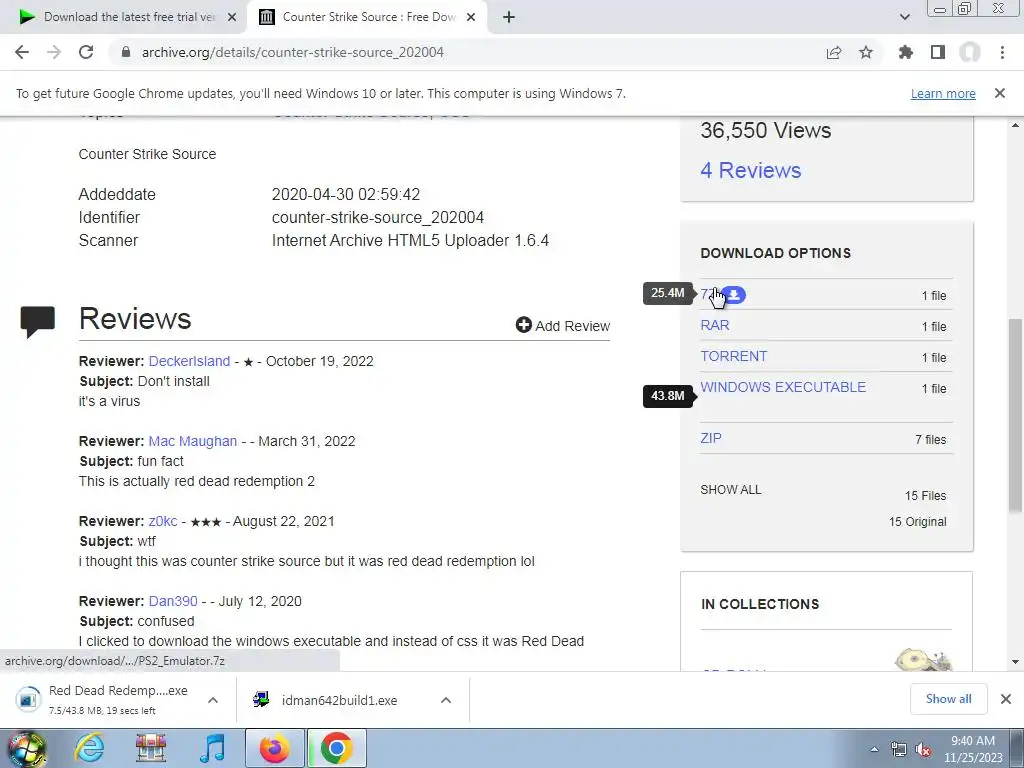The image size is (1024, 768).
Task: Show hidden system tray icons arrow
Action: [874, 750]
